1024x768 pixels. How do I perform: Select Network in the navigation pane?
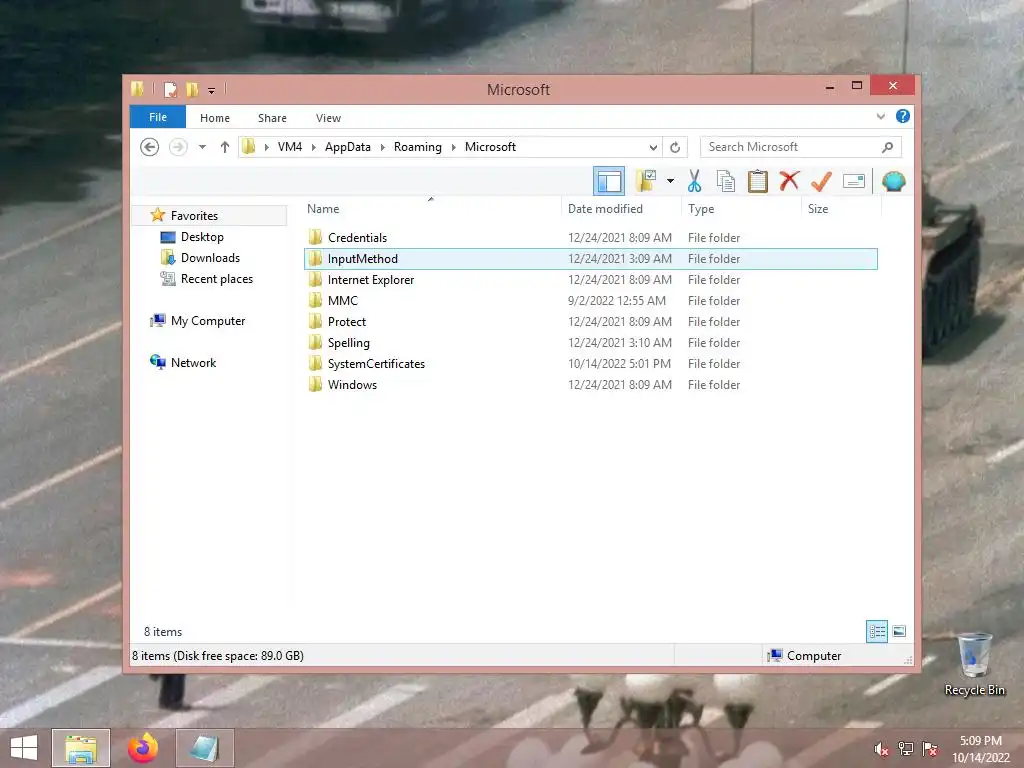(x=193, y=362)
